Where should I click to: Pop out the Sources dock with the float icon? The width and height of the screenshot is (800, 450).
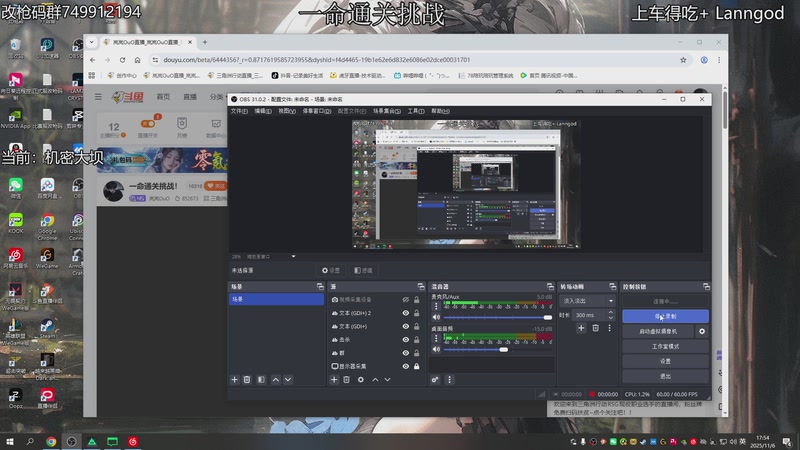(x=421, y=287)
